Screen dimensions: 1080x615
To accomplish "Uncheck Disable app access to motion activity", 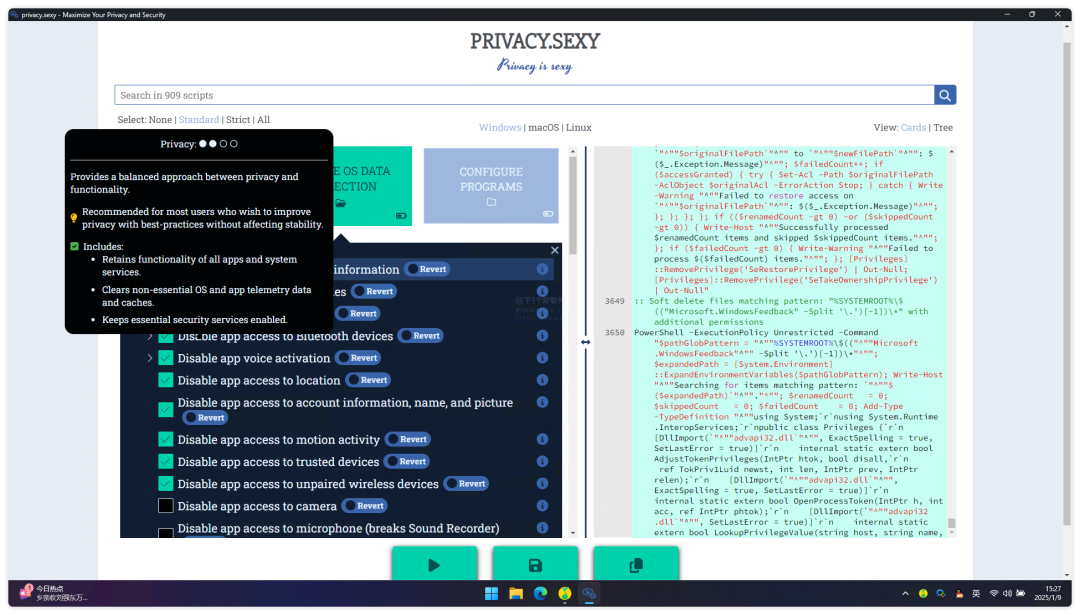I will (166, 439).
